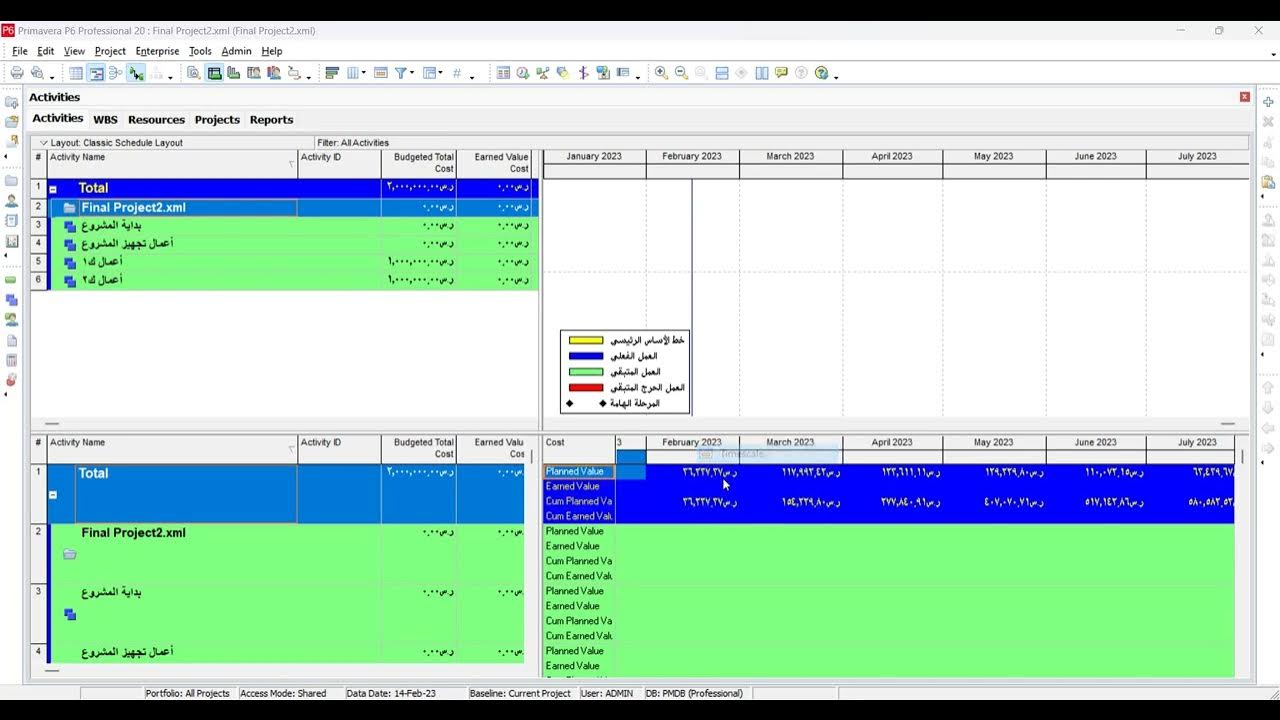This screenshot has height=720, width=1280.
Task: Click the green Add plus icon on right sidebar
Action: pyautogui.click(x=1268, y=102)
